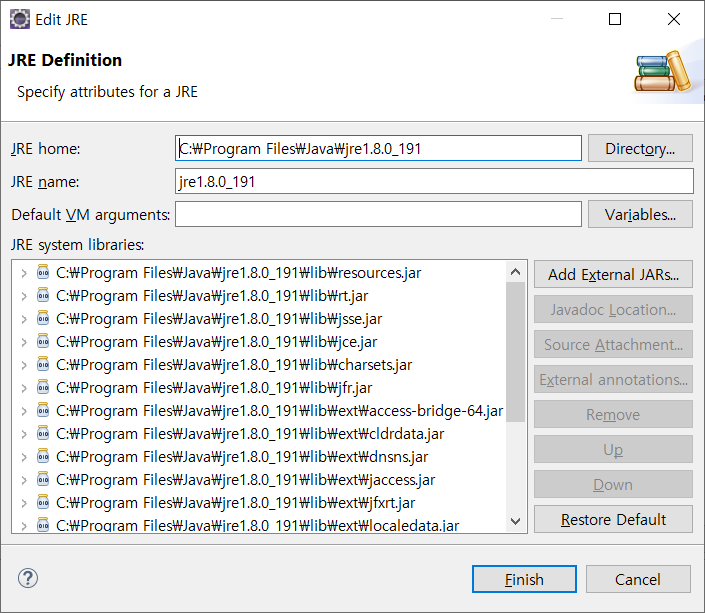Focus the JRE home text field
705x613 pixels.
pyautogui.click(x=378, y=148)
